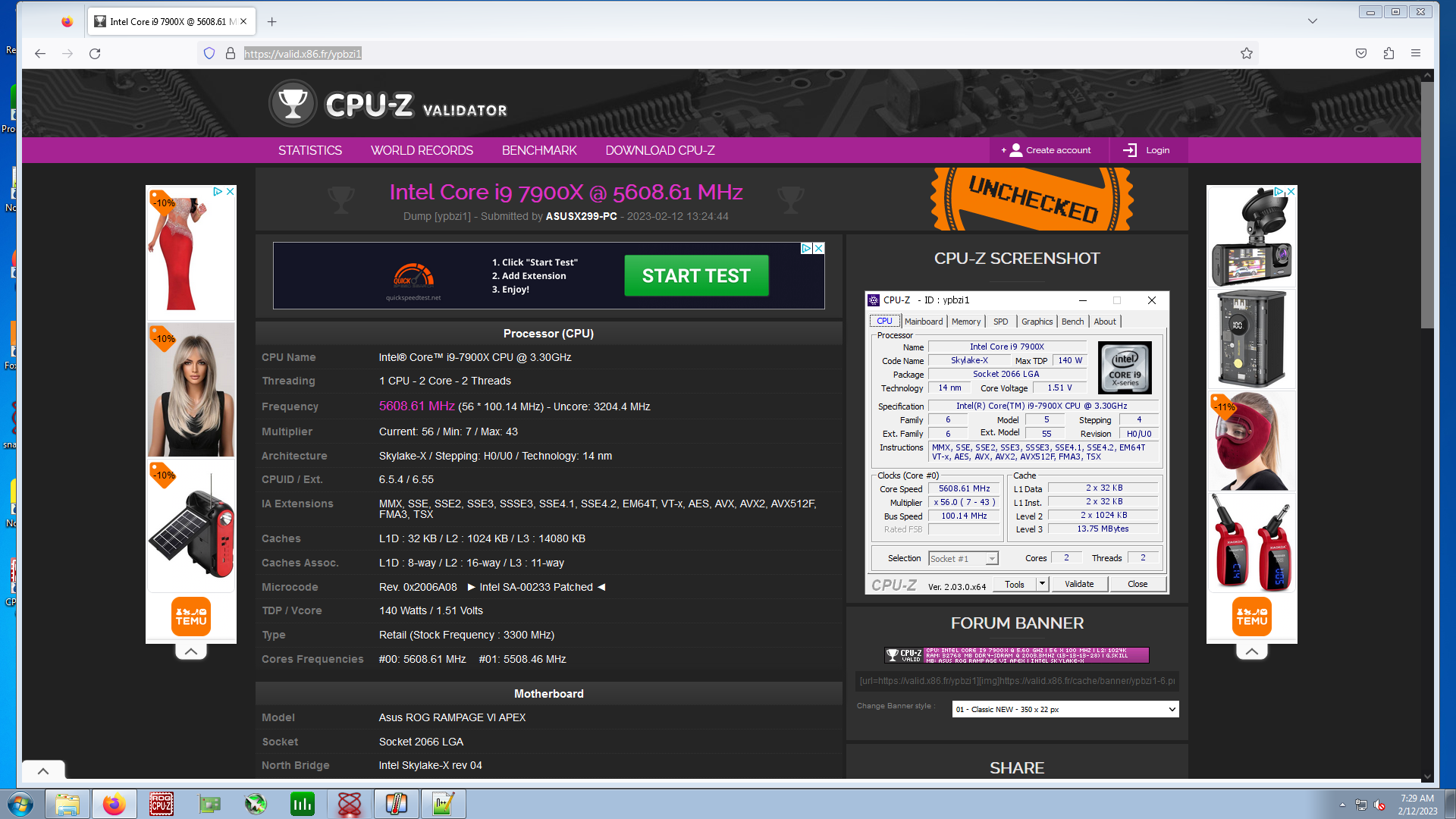Click the red face mask Temu ad

tap(1252, 442)
